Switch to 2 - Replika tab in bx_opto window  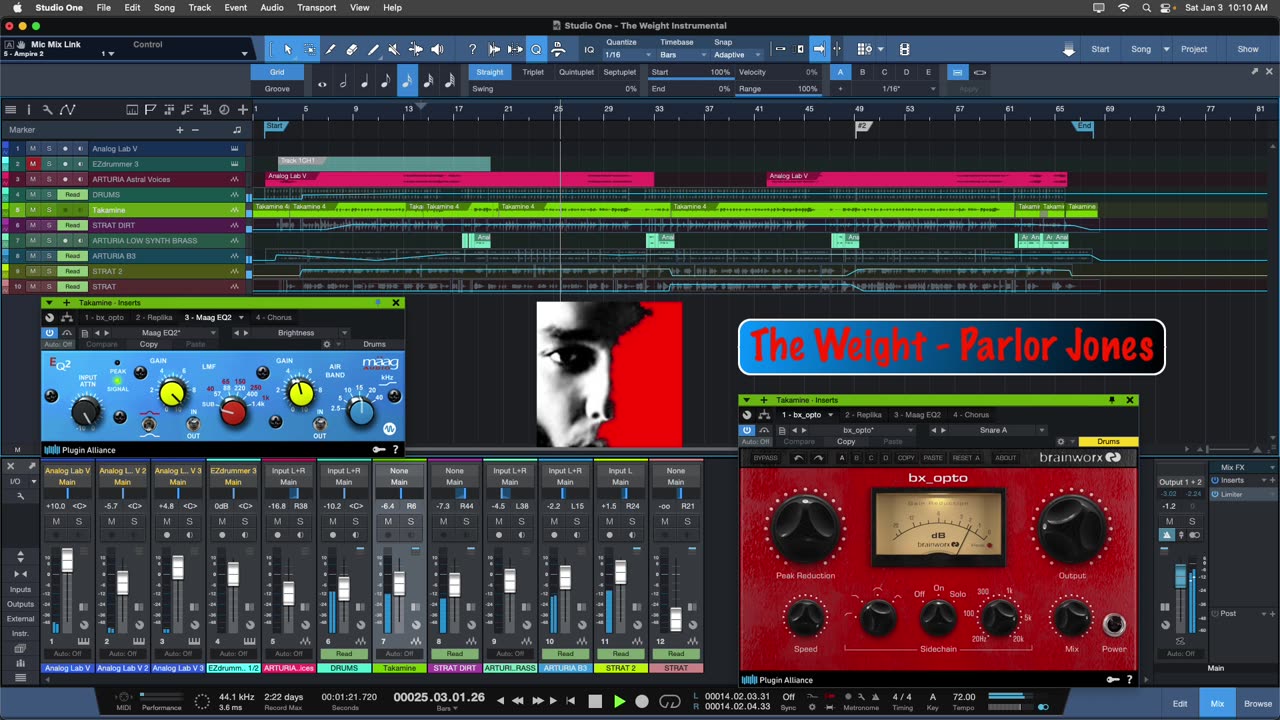(x=863, y=415)
